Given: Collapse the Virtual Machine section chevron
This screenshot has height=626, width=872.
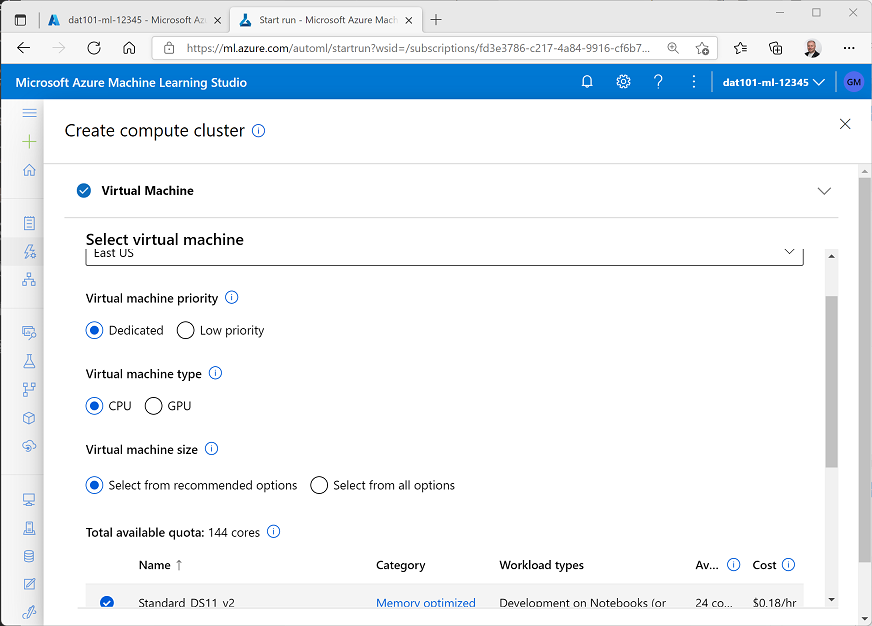Looking at the screenshot, I should 824,190.
